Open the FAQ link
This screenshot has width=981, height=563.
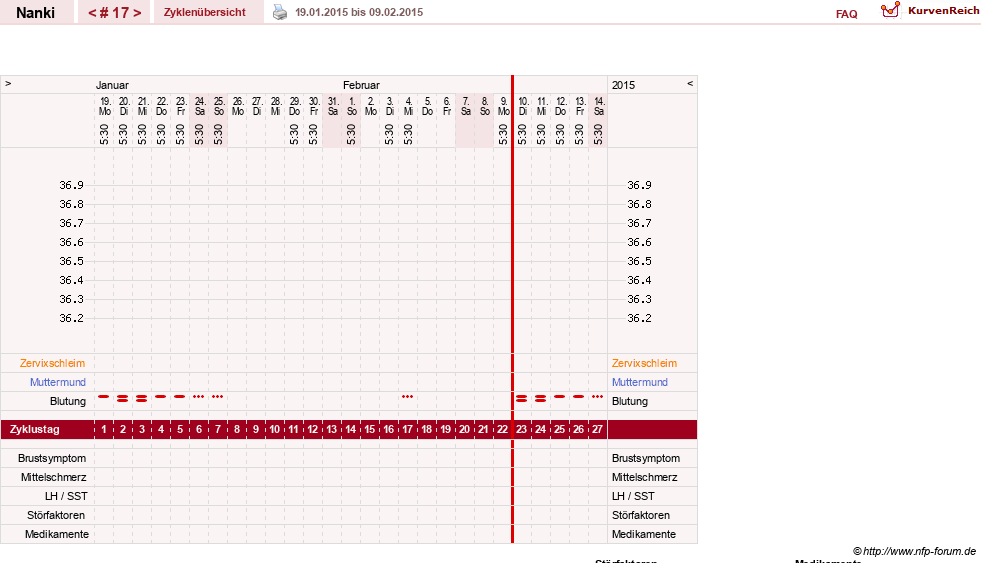pyautogui.click(x=846, y=14)
